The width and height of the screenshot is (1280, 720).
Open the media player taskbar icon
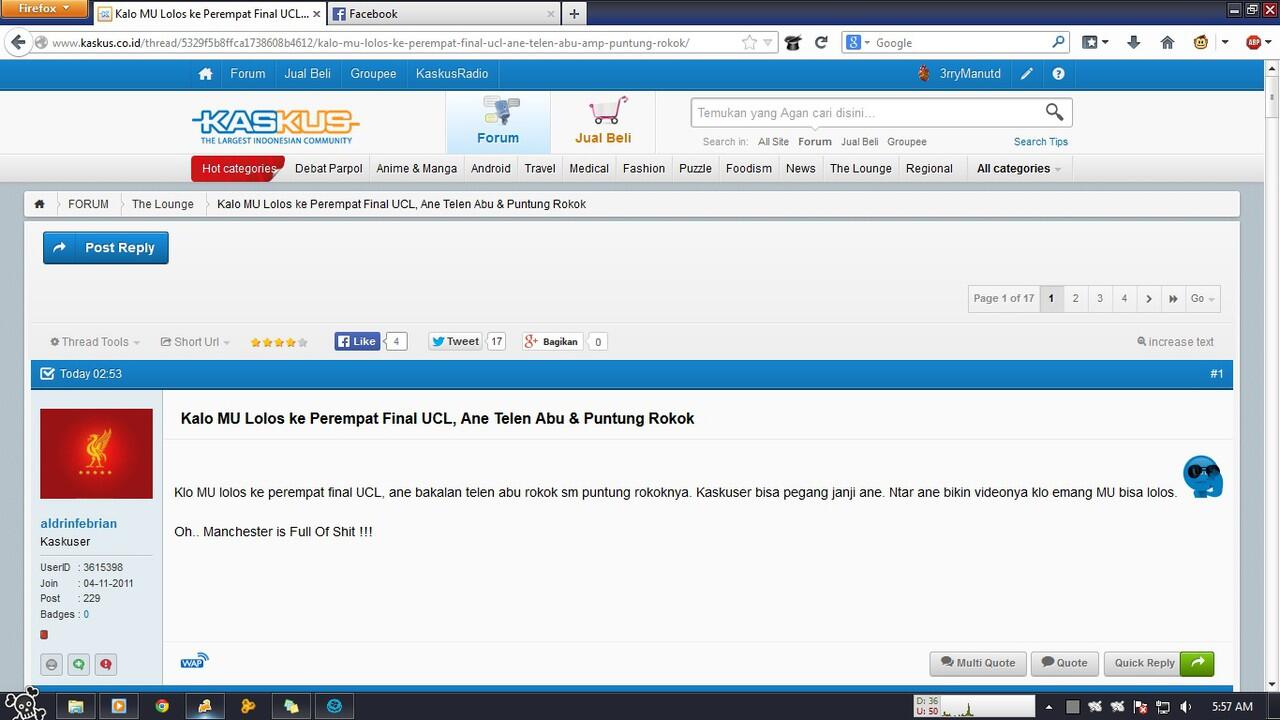coord(118,706)
